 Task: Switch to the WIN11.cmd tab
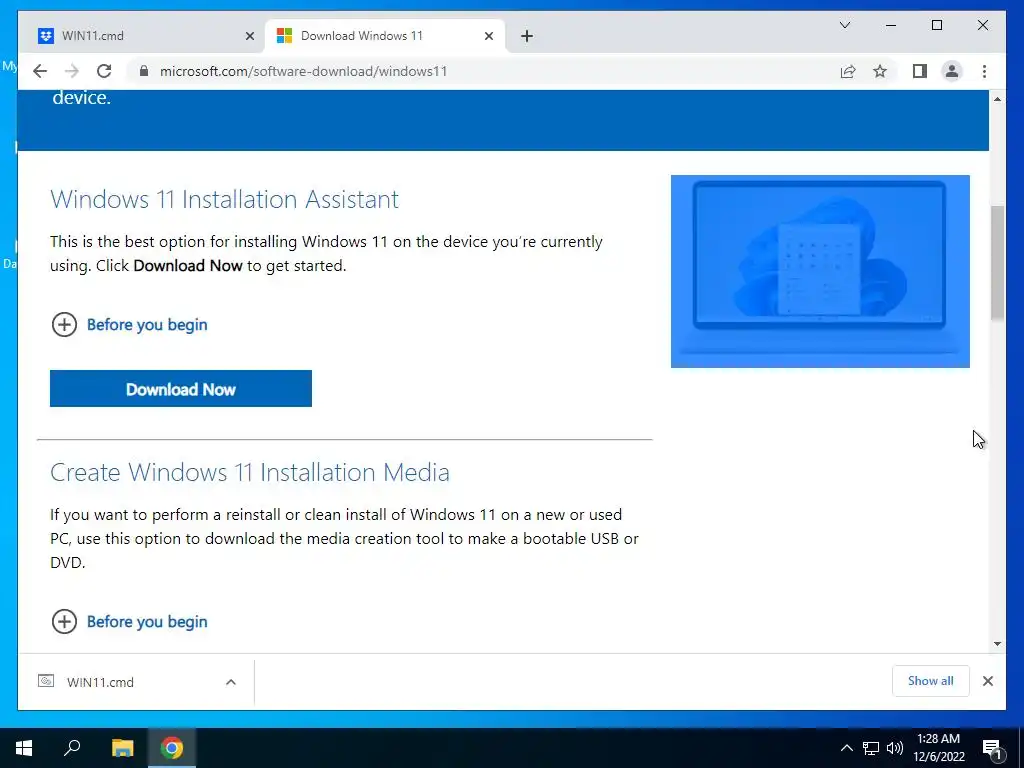pos(138,36)
